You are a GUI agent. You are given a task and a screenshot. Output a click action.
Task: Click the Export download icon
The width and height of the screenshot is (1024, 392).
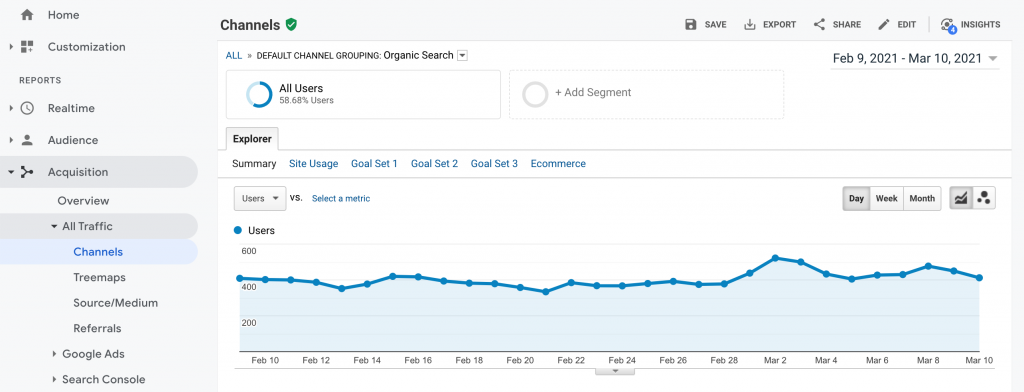750,25
